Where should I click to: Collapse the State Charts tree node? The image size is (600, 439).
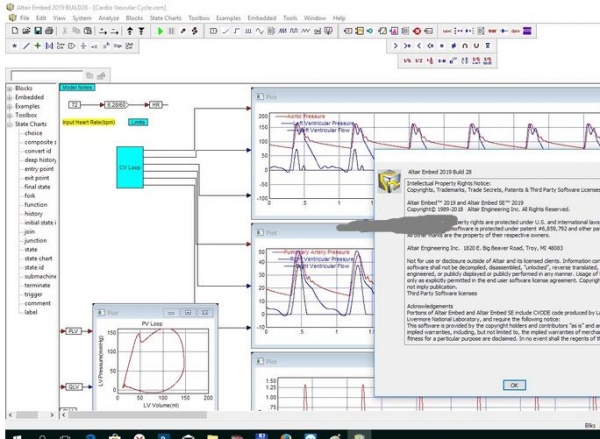pyautogui.click(x=10, y=124)
